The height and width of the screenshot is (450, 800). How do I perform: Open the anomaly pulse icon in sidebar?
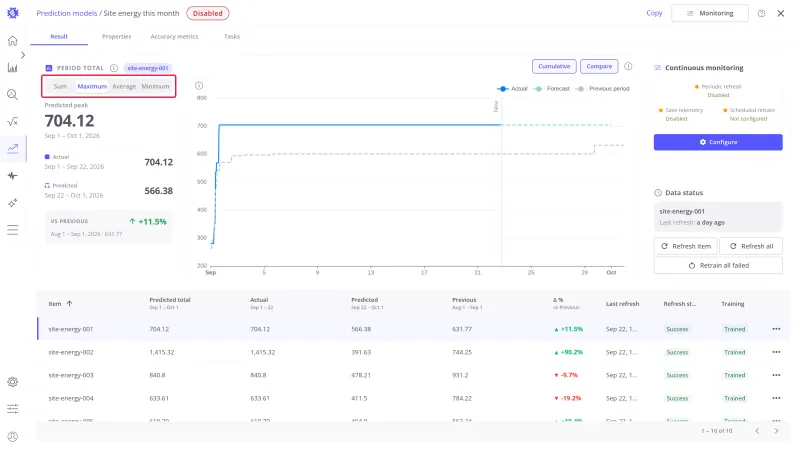point(13,176)
